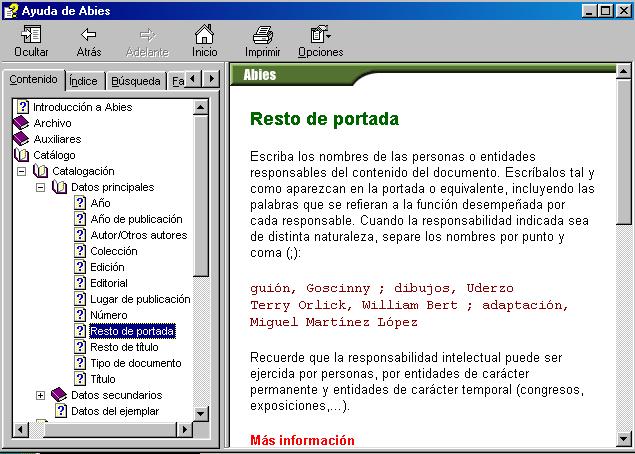The width and height of the screenshot is (635, 454).
Task: Open the Año de publicación topic
Action: (x=136, y=219)
